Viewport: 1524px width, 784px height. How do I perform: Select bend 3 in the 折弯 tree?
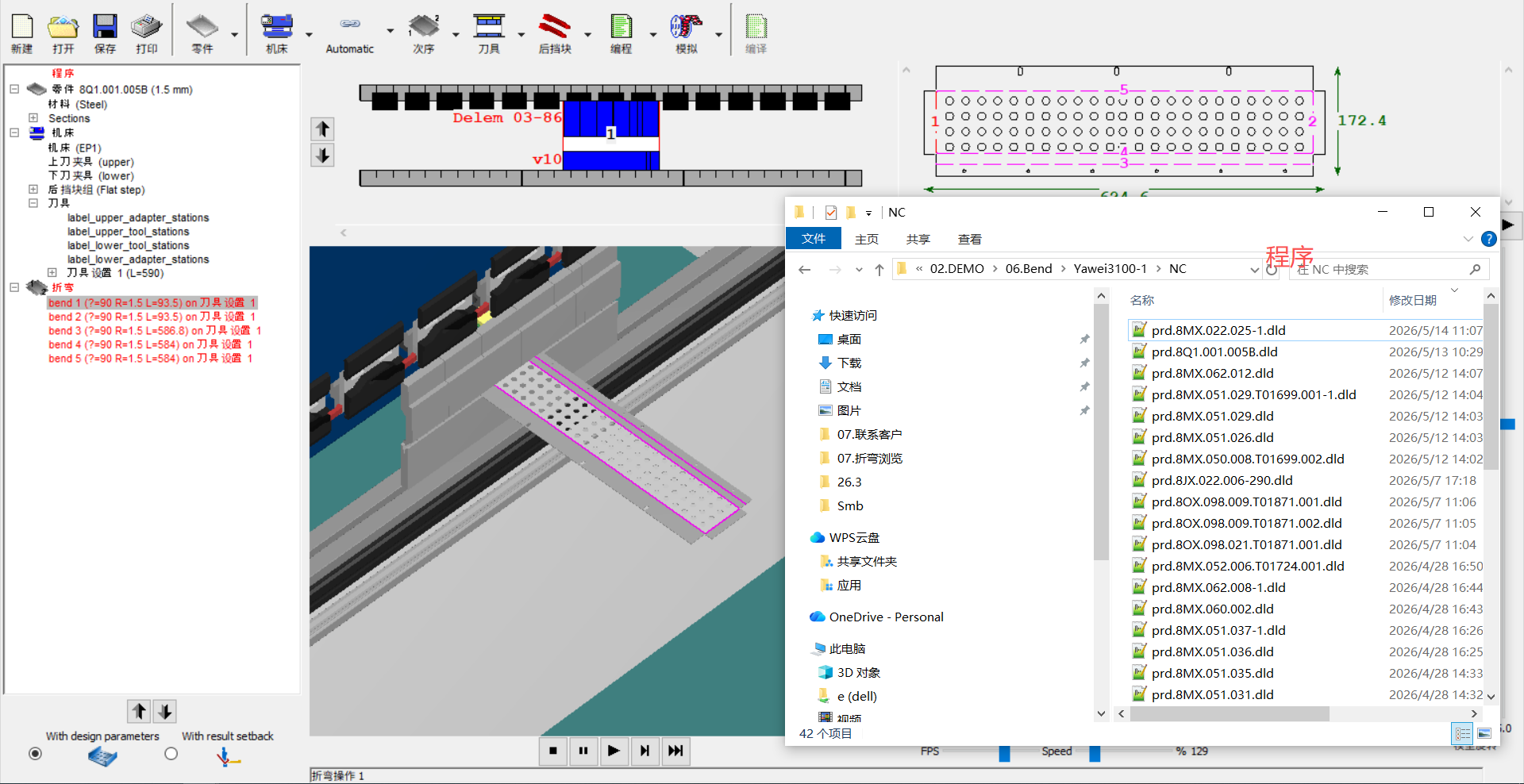155,331
